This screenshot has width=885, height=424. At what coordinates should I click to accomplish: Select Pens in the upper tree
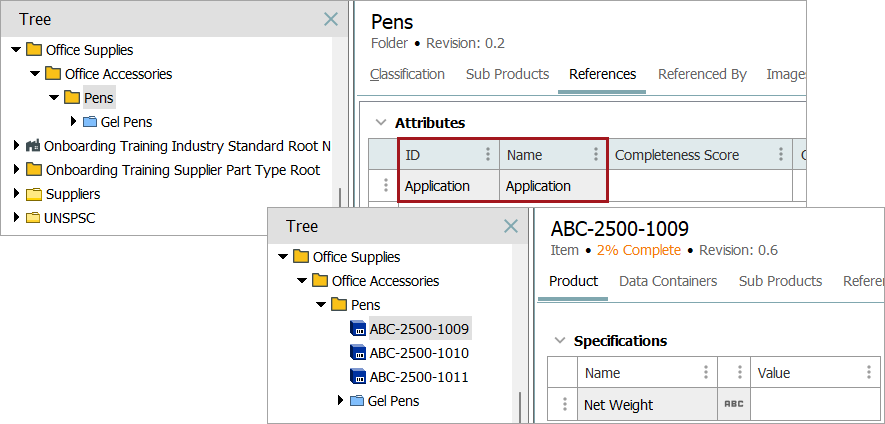click(x=99, y=98)
